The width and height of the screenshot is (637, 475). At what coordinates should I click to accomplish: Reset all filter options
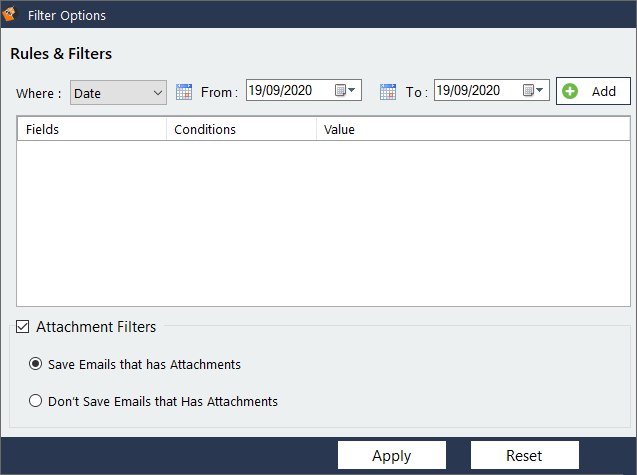coord(524,455)
